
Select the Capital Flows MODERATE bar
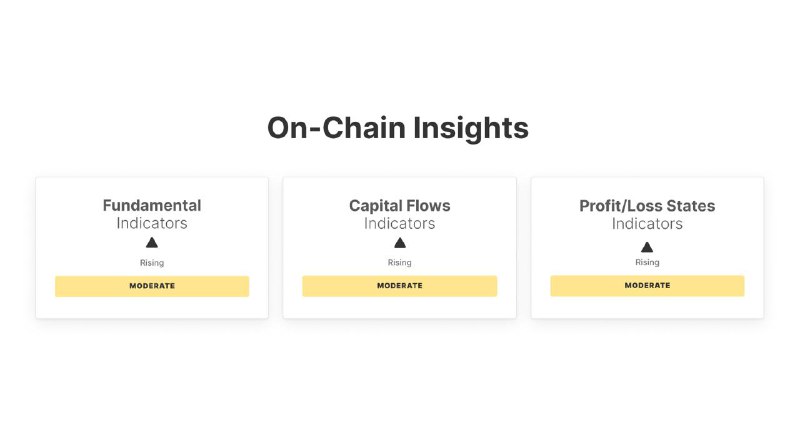coord(399,286)
